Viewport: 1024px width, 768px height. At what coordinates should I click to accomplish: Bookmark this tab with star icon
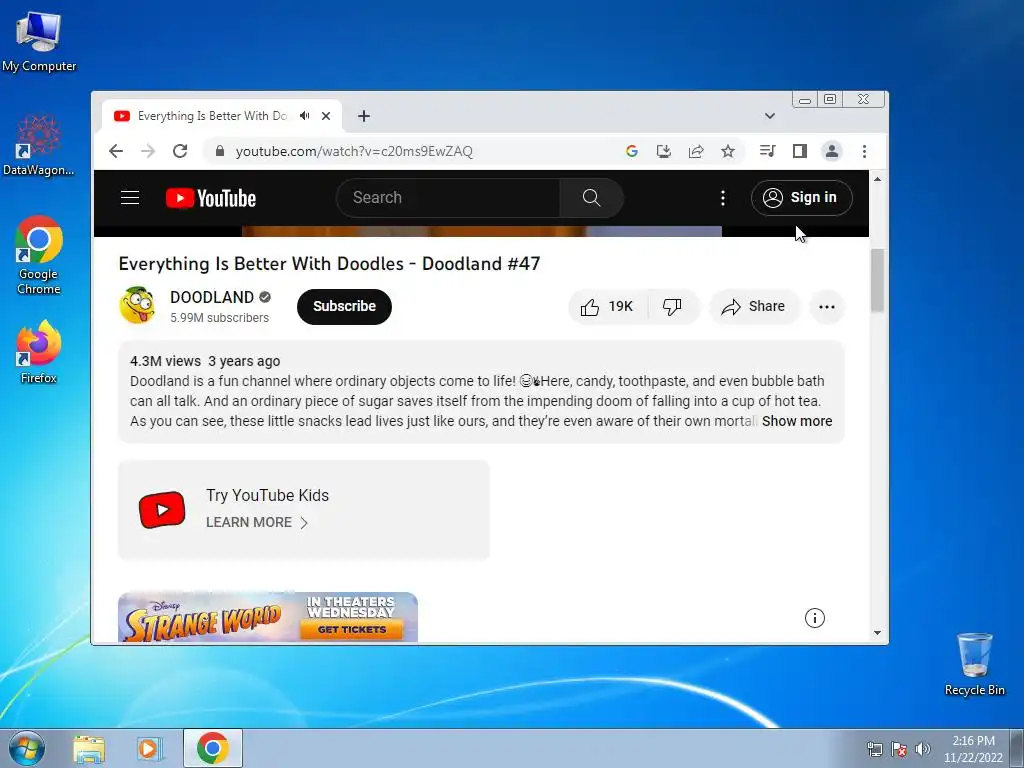point(728,152)
